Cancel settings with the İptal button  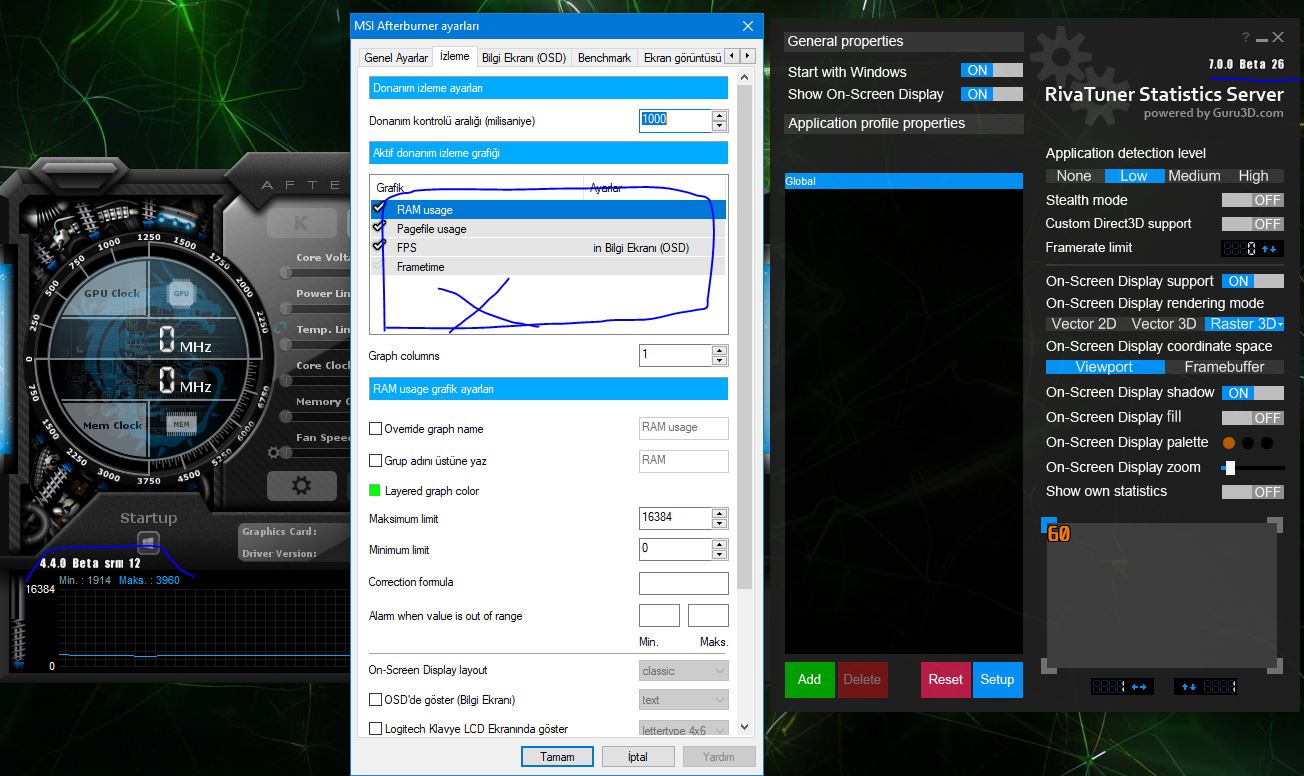click(638, 757)
